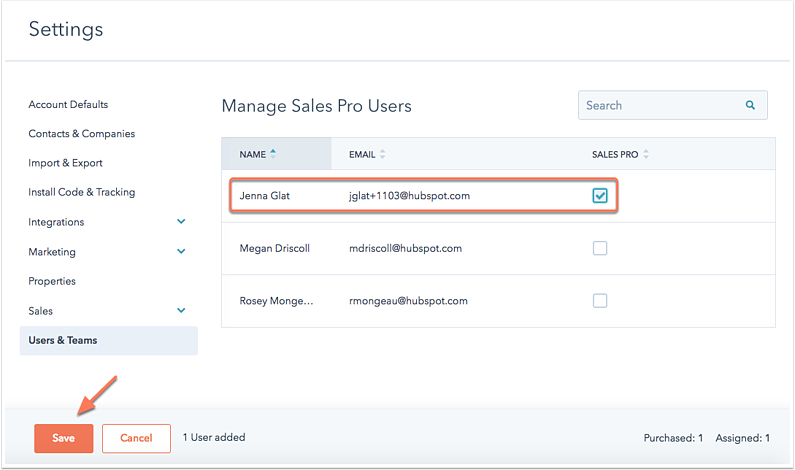The height and width of the screenshot is (470, 795).
Task: Sort by the SALES PRO column arrows
Action: point(645,154)
